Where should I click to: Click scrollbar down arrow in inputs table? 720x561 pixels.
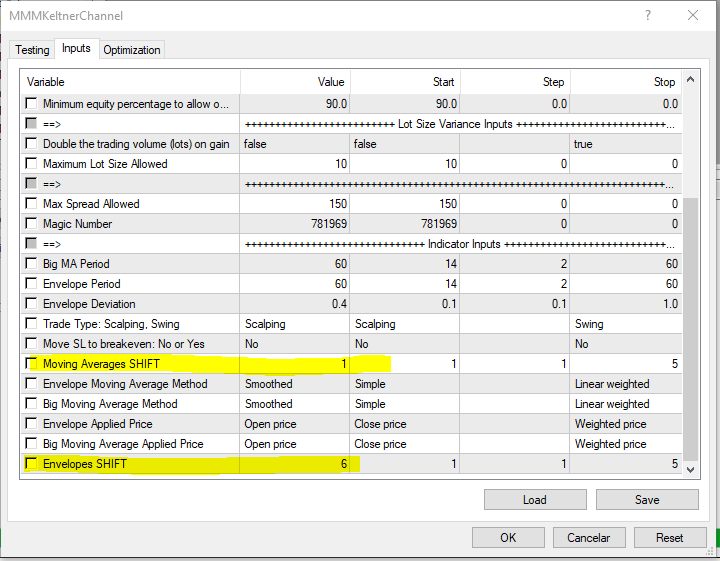(690, 470)
